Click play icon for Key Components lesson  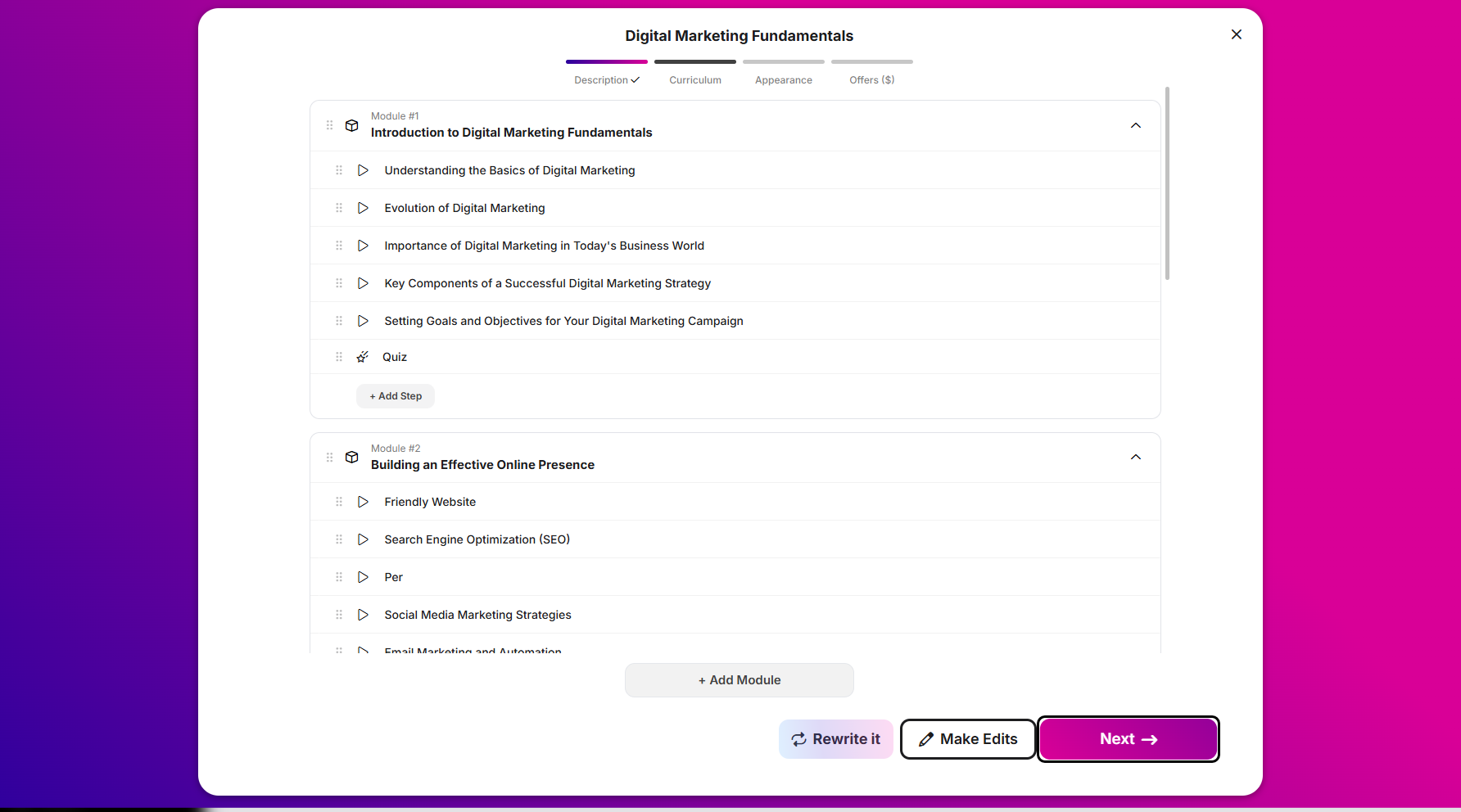[x=363, y=283]
